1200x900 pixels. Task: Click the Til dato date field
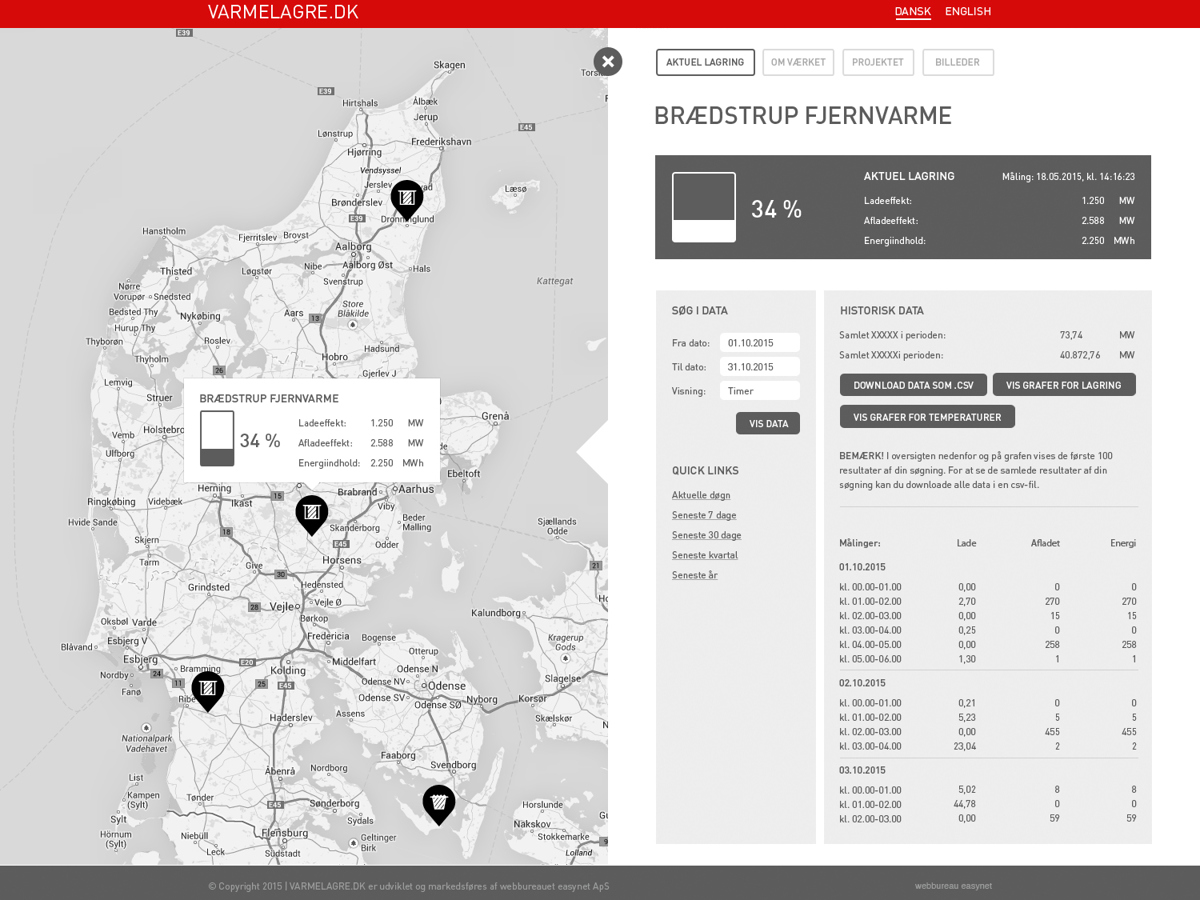tap(760, 367)
